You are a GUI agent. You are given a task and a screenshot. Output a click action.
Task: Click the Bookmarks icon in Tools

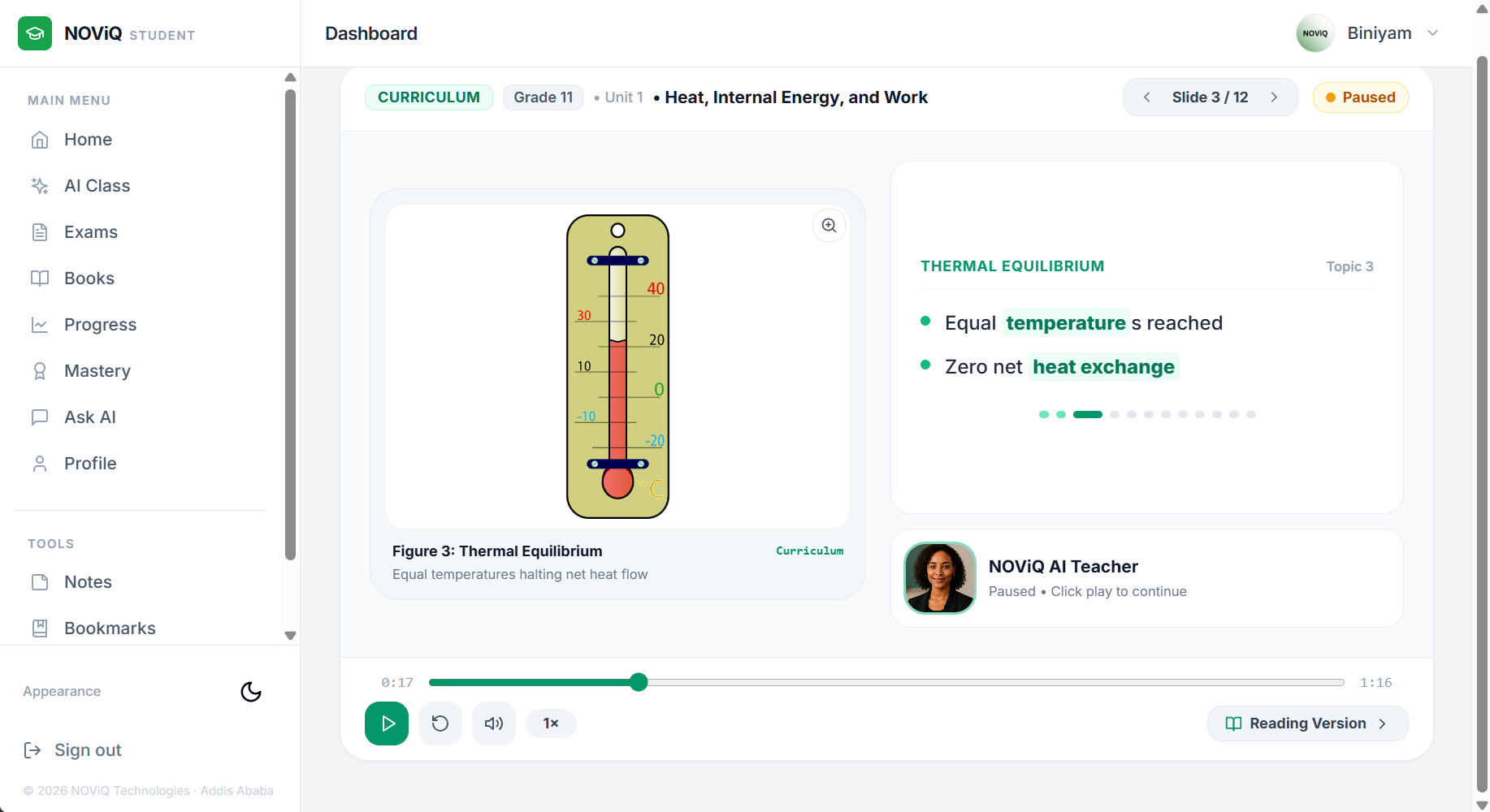pyautogui.click(x=40, y=628)
